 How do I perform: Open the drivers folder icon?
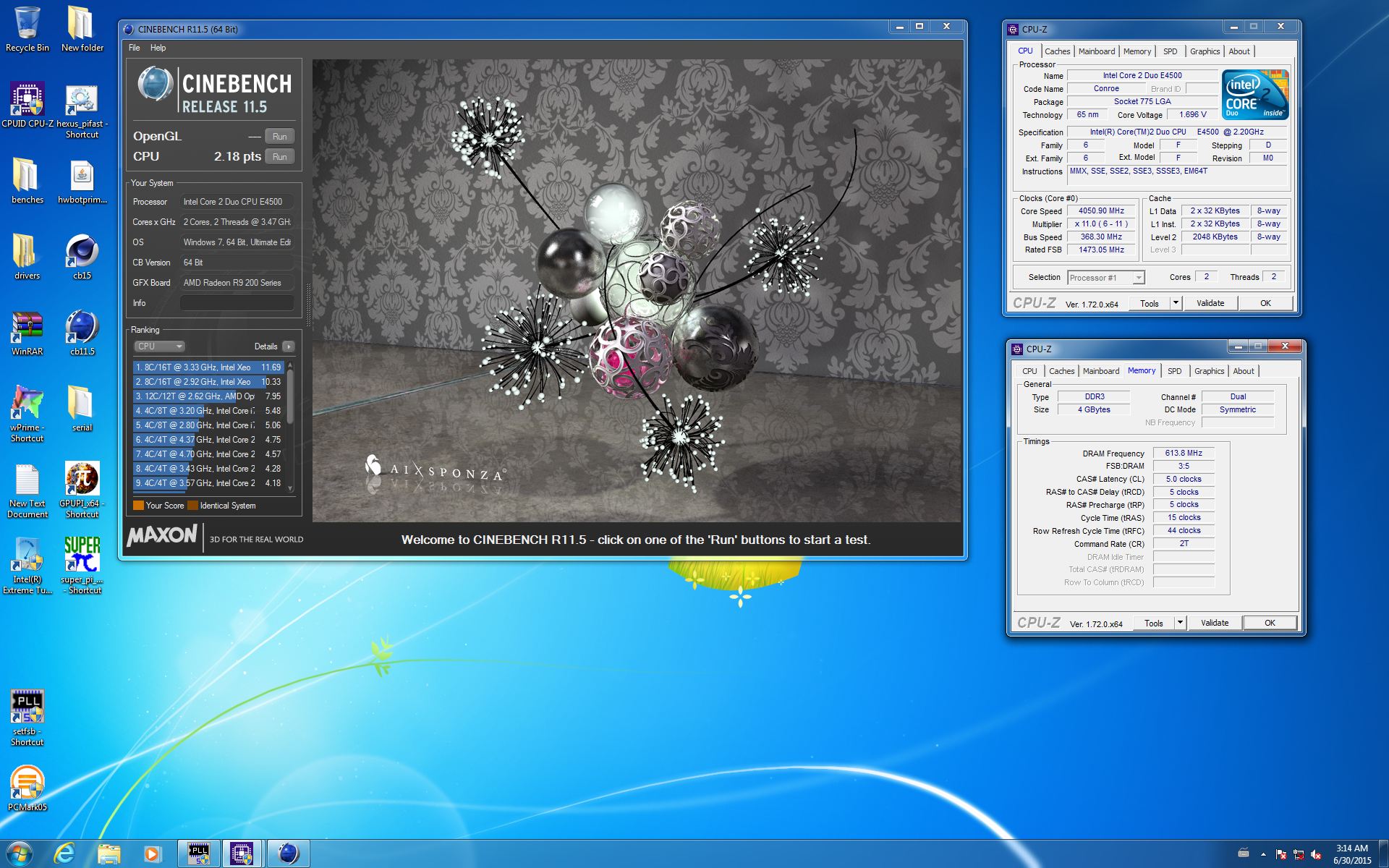(27, 257)
